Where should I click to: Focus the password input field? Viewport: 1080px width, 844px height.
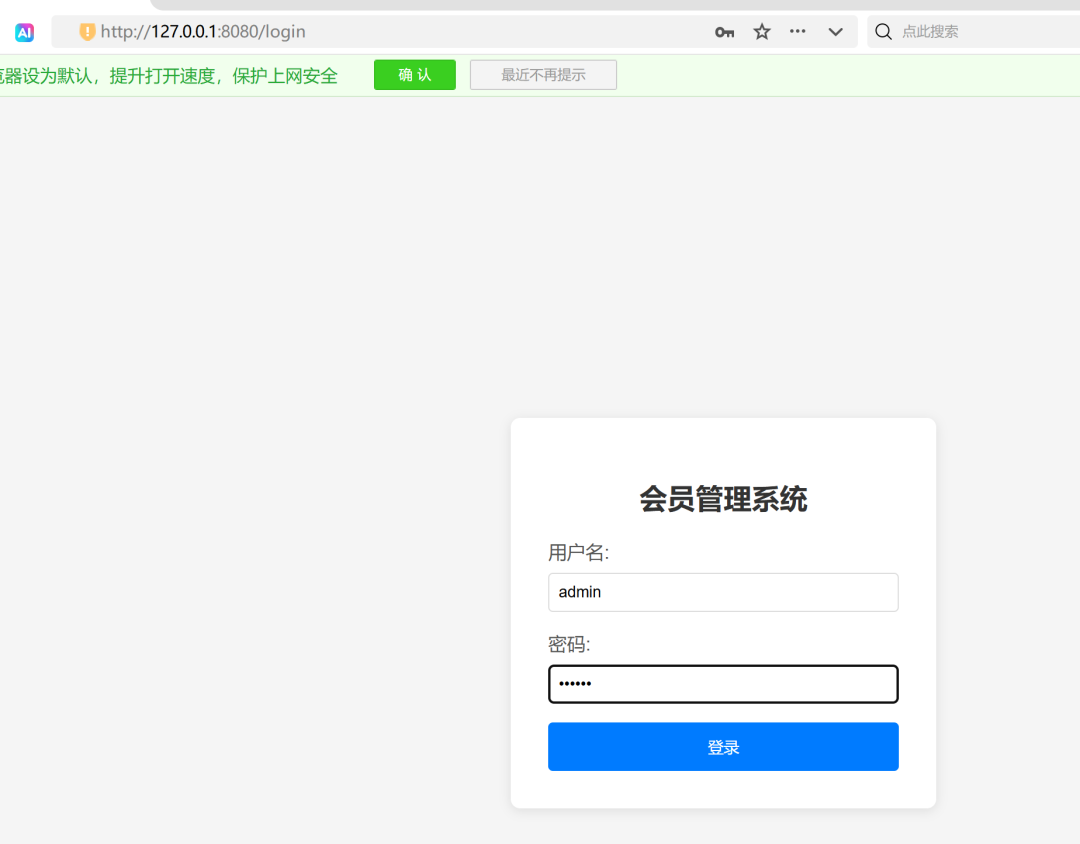(x=723, y=683)
